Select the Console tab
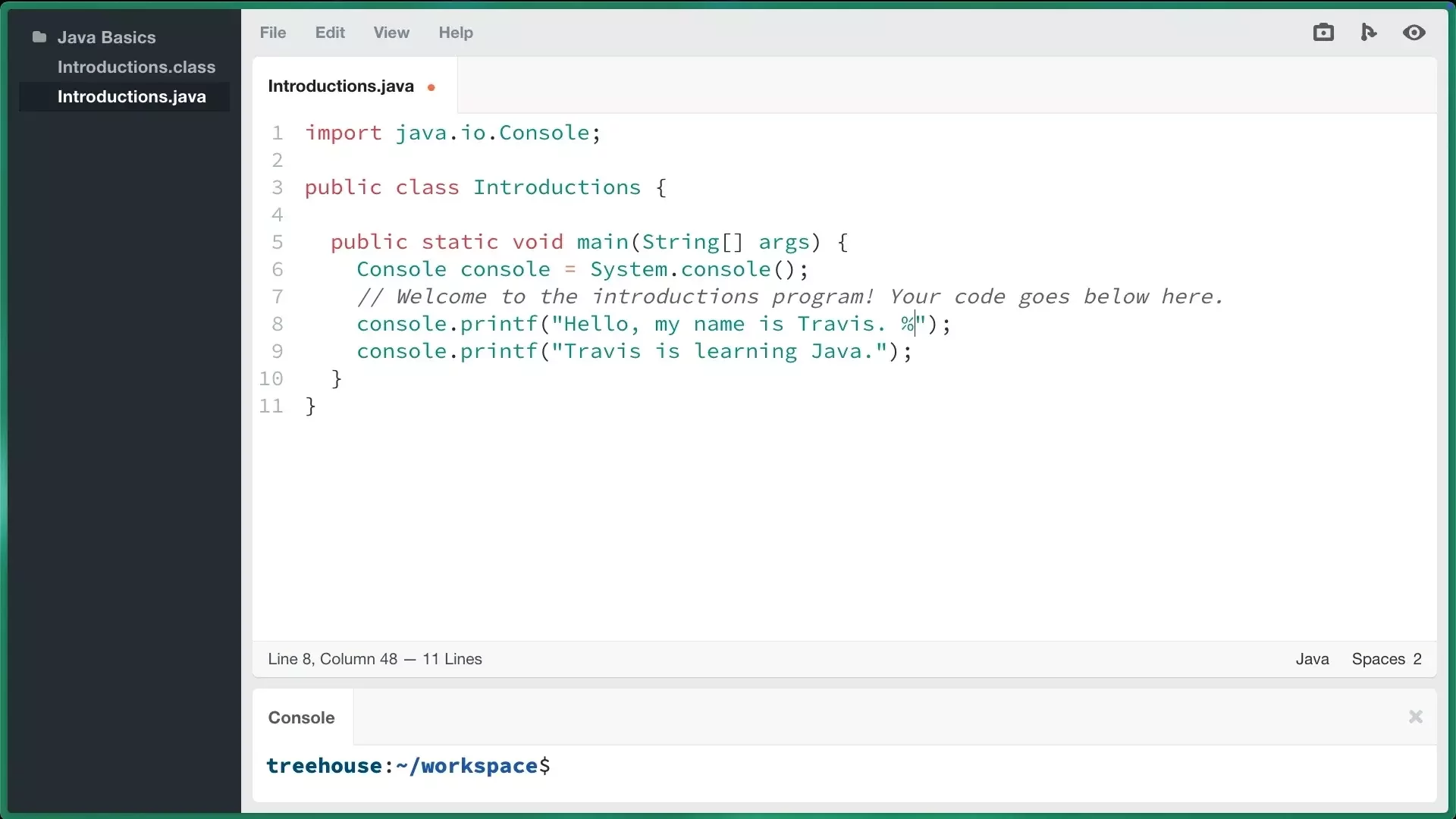 [x=301, y=717]
